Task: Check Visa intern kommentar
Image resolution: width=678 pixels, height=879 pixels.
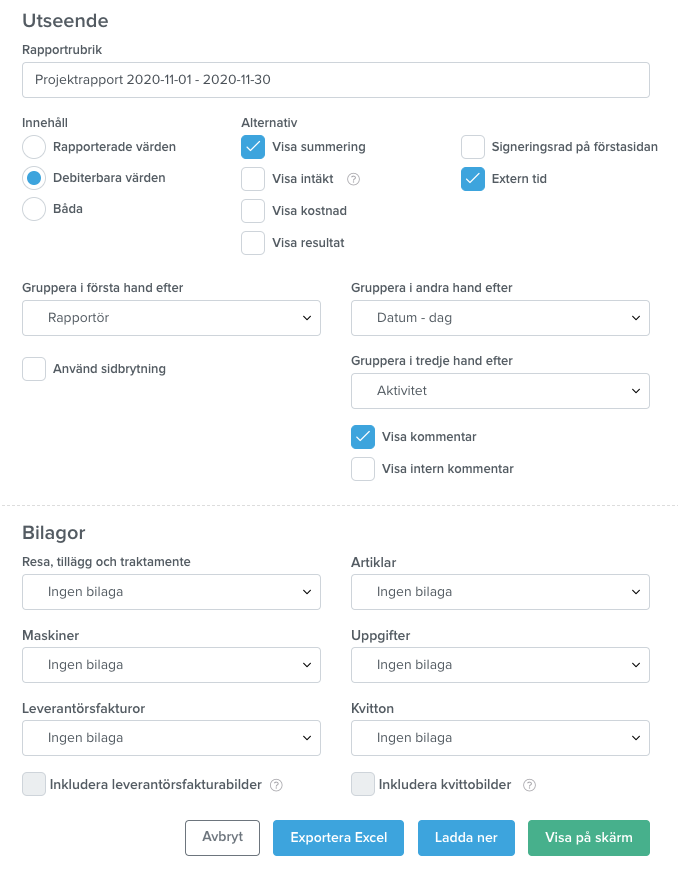Action: 363,469
